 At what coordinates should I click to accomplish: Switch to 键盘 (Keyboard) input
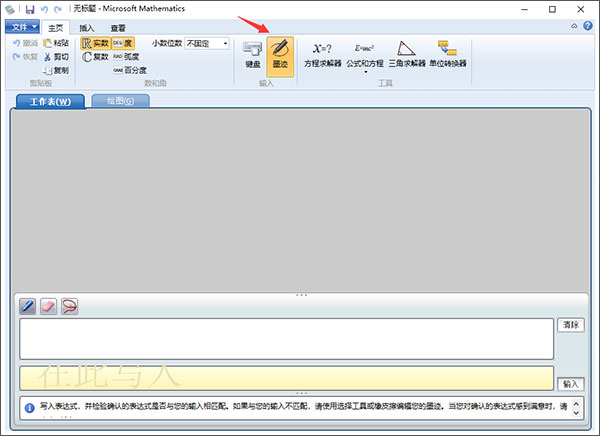point(253,55)
